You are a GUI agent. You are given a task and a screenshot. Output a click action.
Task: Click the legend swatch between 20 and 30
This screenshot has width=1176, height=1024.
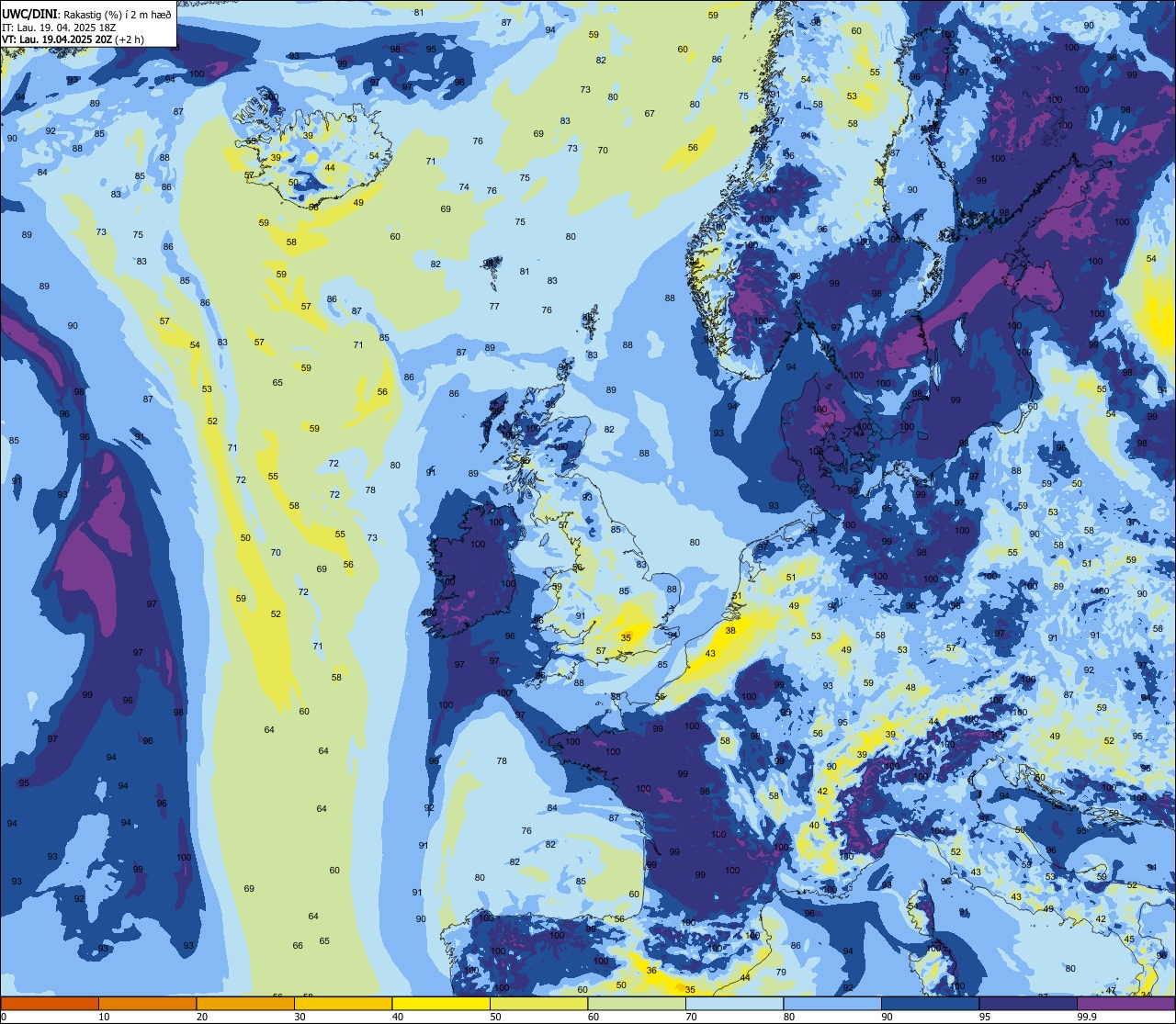(x=245, y=1003)
